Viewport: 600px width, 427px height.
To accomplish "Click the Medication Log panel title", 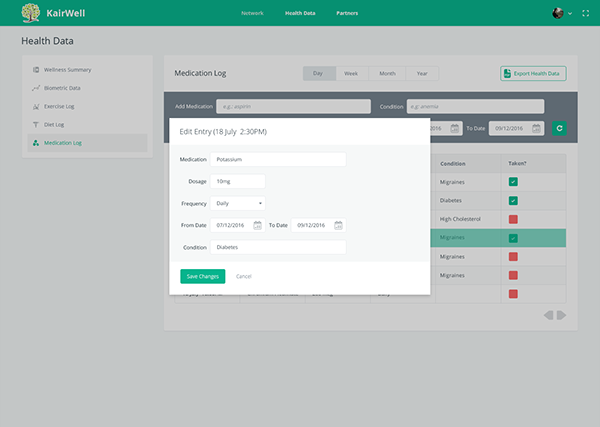I will coord(201,73).
